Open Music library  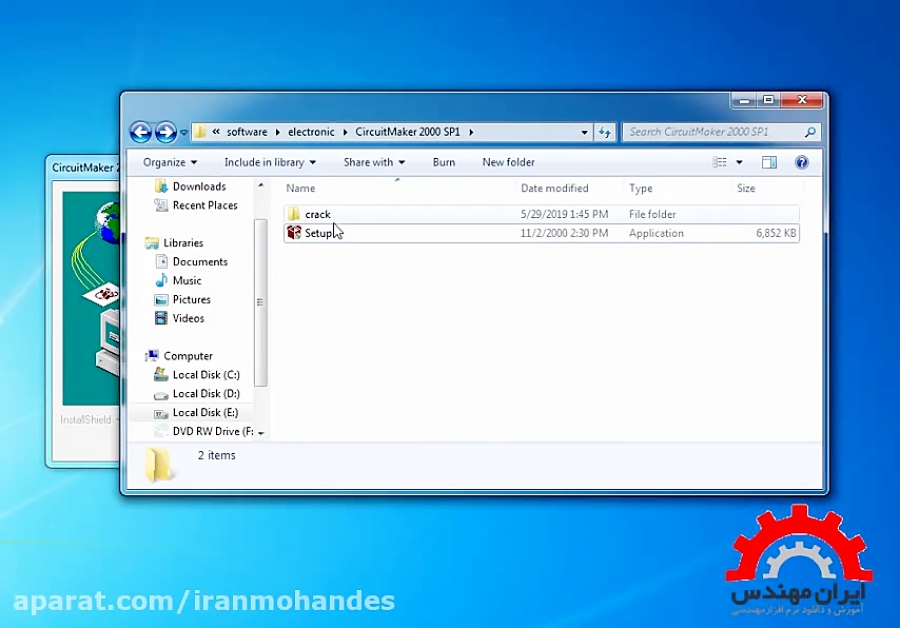pyautogui.click(x=187, y=281)
